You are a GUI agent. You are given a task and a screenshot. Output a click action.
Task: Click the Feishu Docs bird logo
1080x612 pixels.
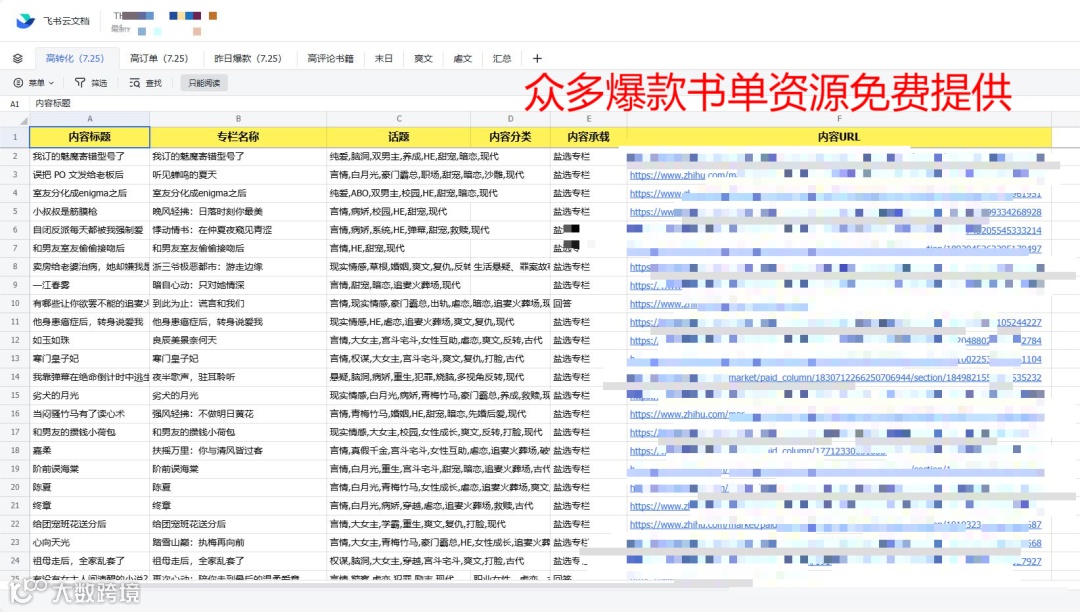click(x=25, y=21)
